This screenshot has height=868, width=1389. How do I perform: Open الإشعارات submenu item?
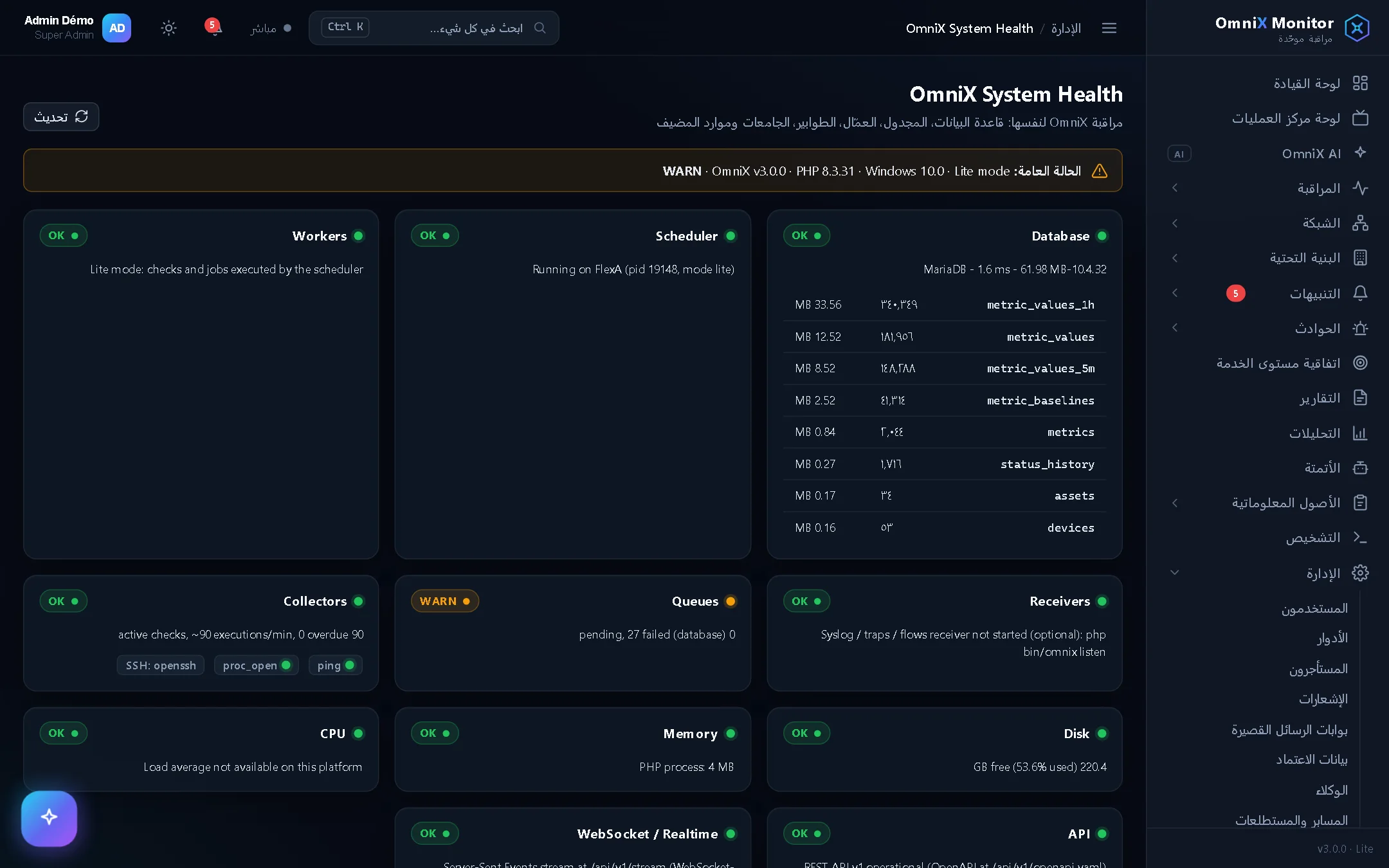point(1323,699)
